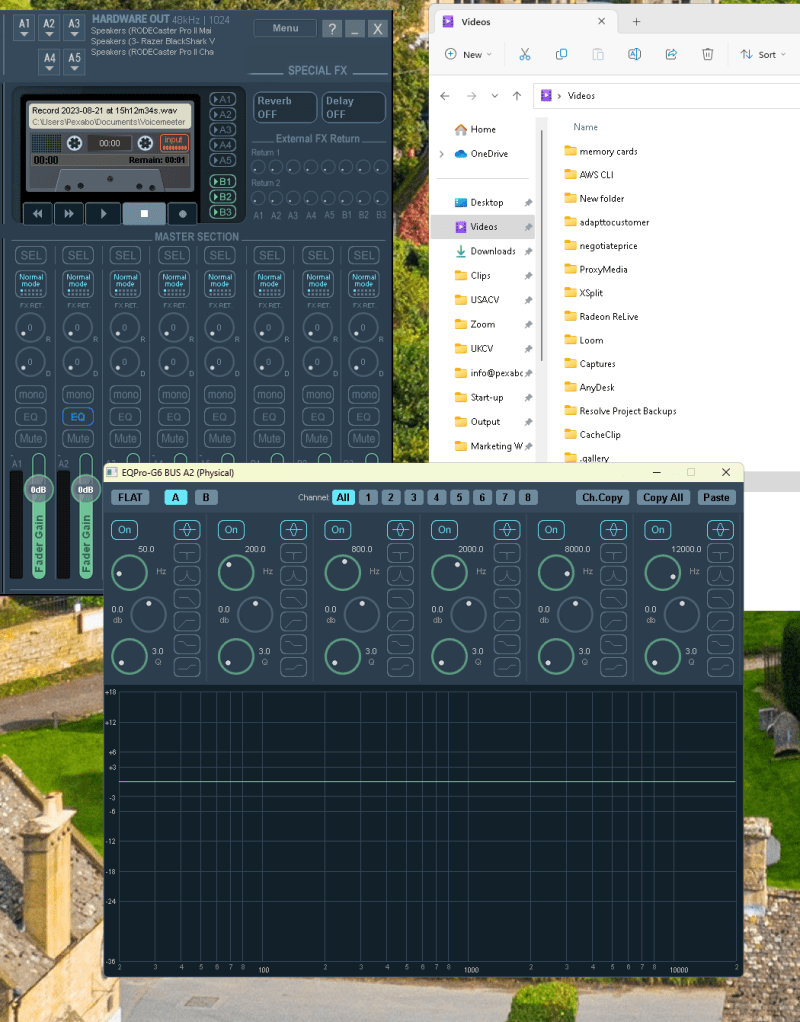Go back using Explorer back arrow
The width and height of the screenshot is (800, 1022).
point(445,96)
